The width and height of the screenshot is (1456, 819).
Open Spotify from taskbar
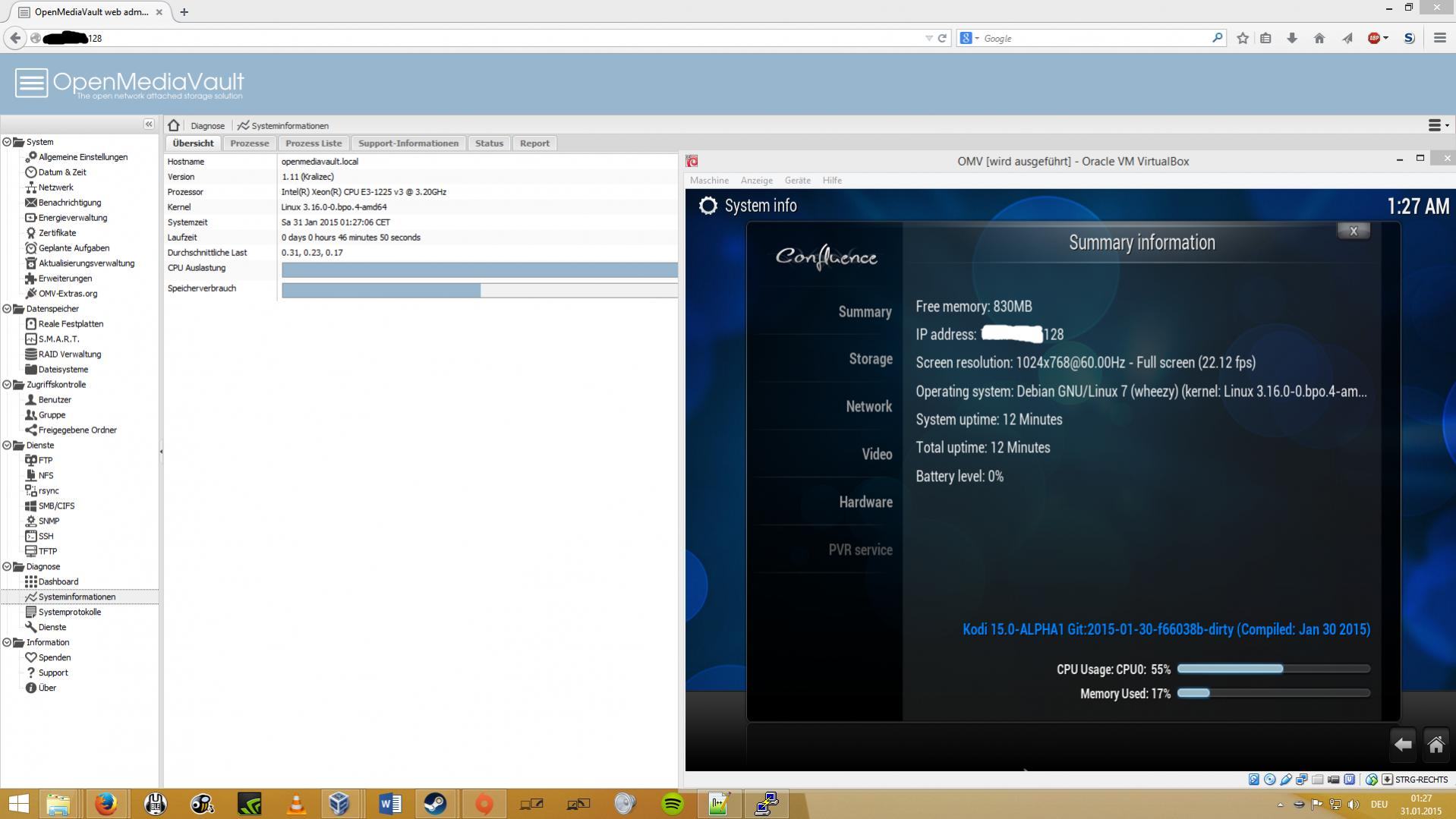pos(673,804)
